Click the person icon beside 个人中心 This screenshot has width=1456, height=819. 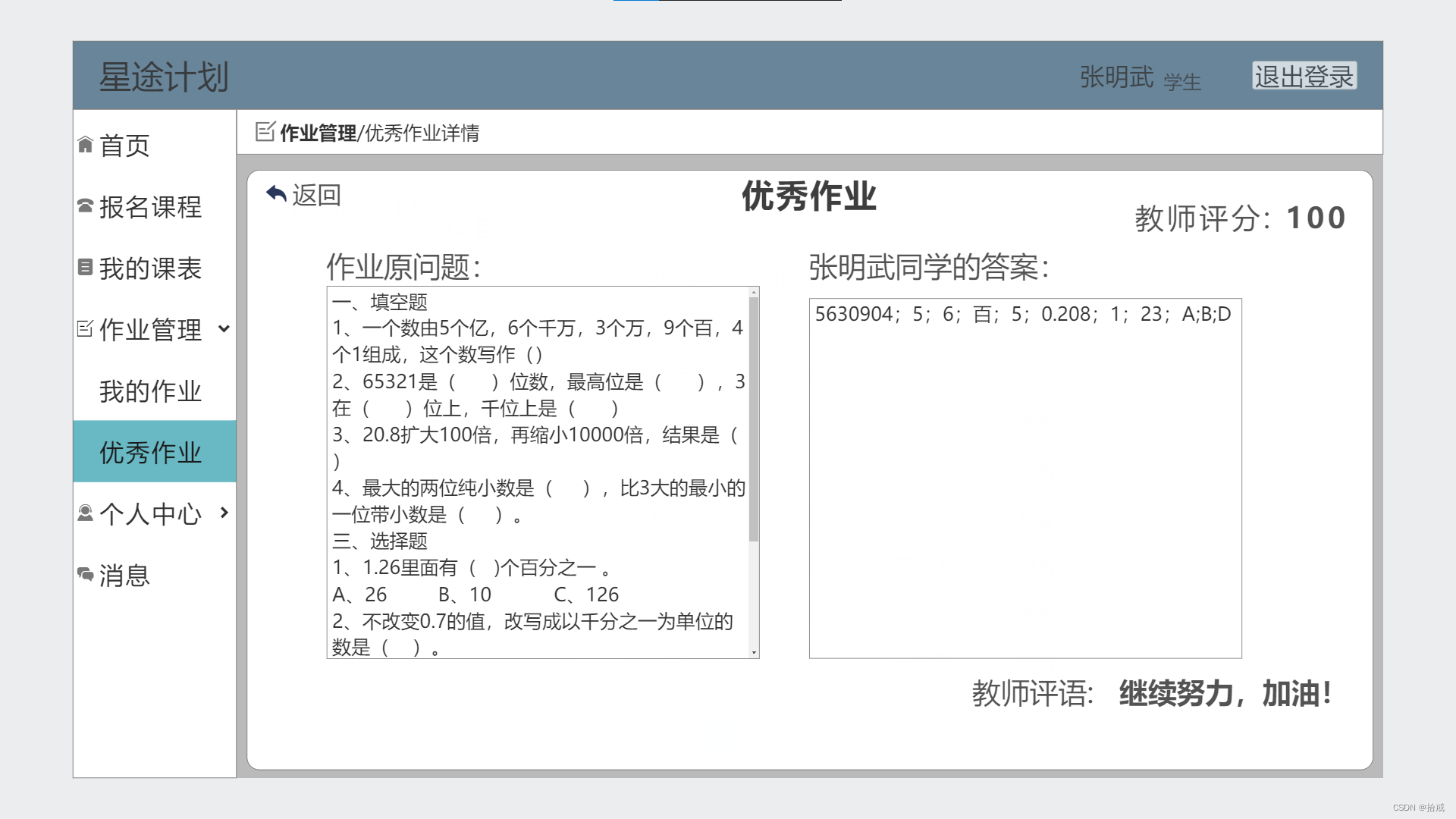point(85,513)
